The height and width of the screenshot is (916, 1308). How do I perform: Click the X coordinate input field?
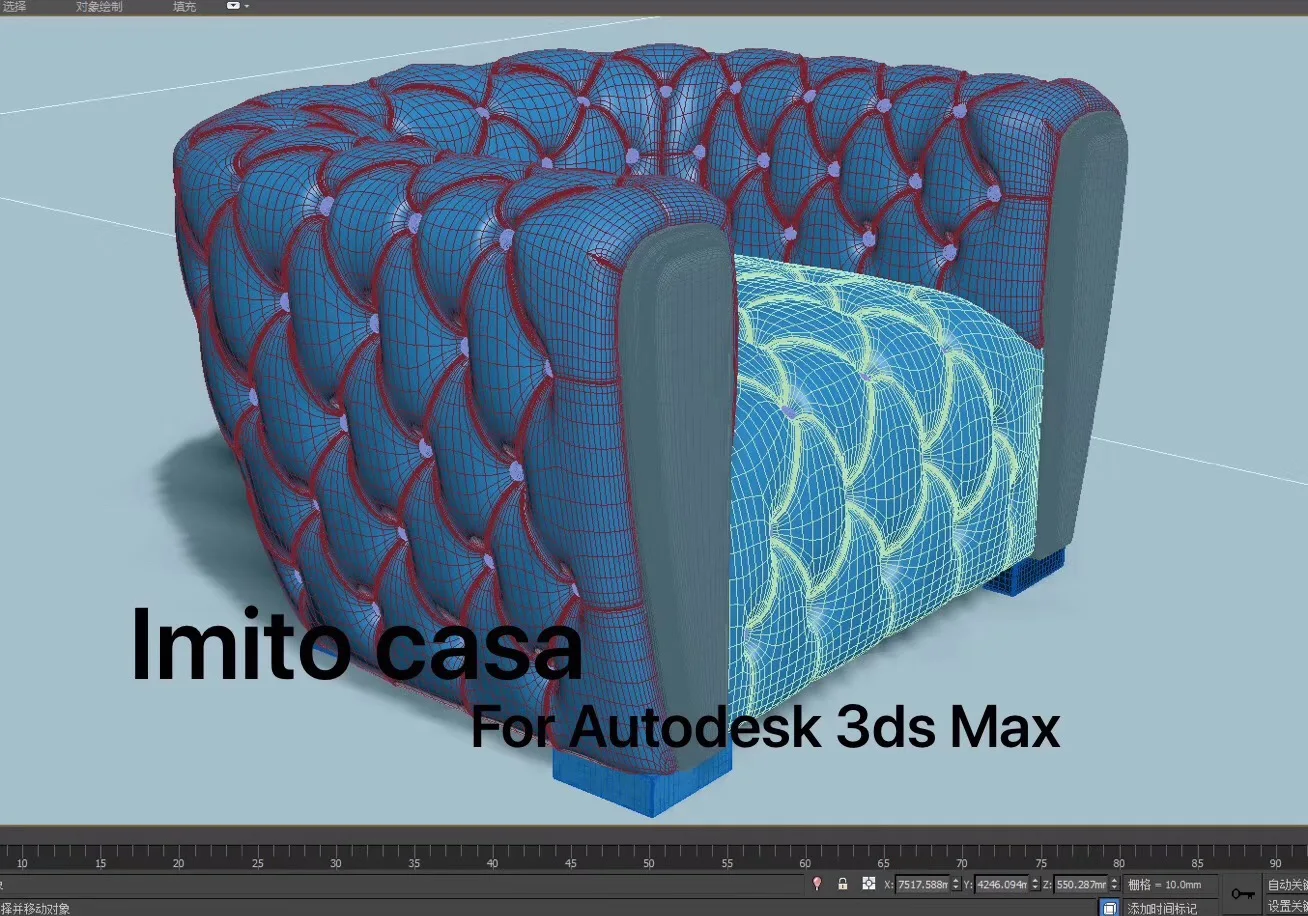click(922, 884)
